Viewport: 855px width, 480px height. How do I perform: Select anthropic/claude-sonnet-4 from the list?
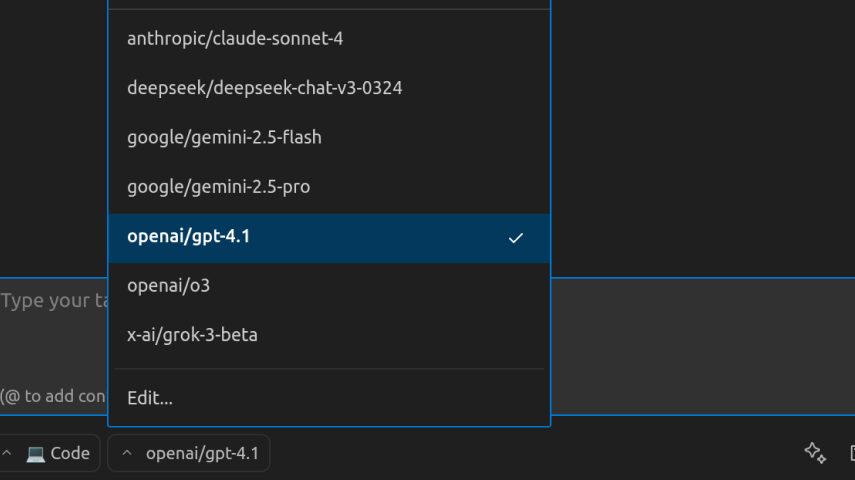329,39
